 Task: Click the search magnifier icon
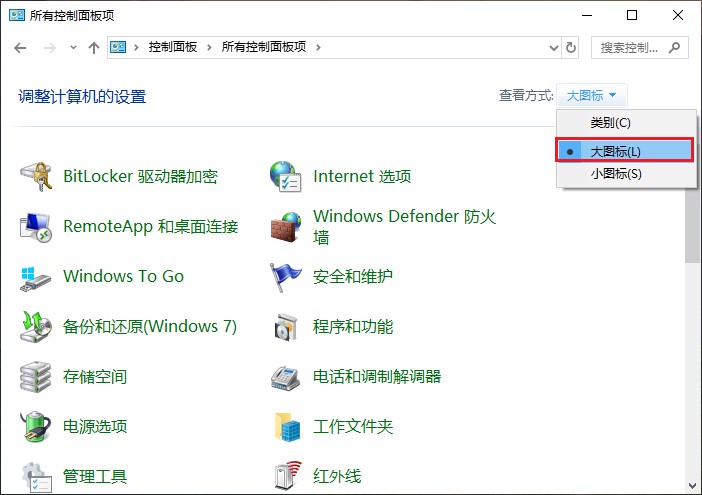(x=674, y=47)
